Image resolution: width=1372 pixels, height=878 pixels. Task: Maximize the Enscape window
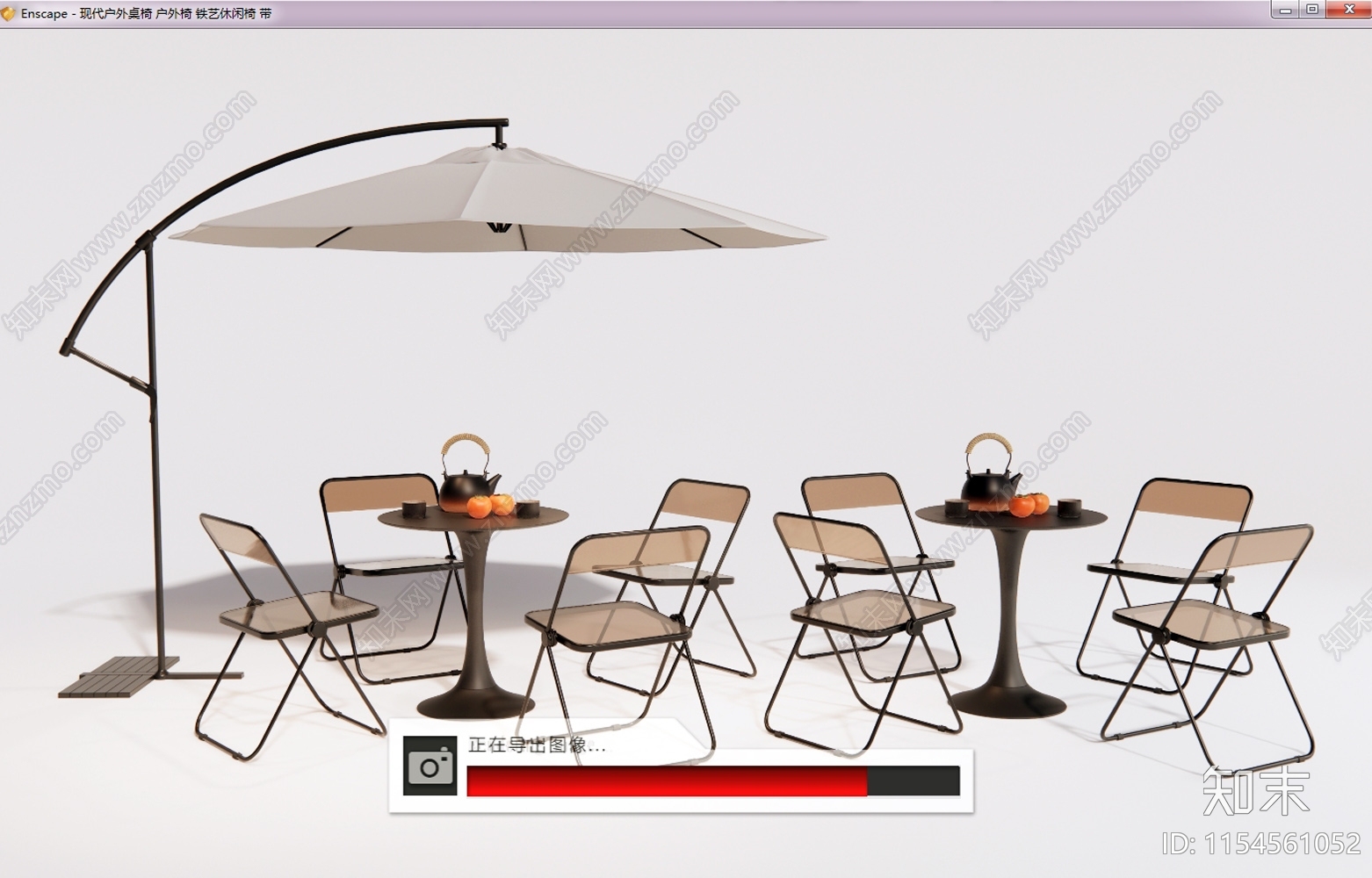point(1312,10)
